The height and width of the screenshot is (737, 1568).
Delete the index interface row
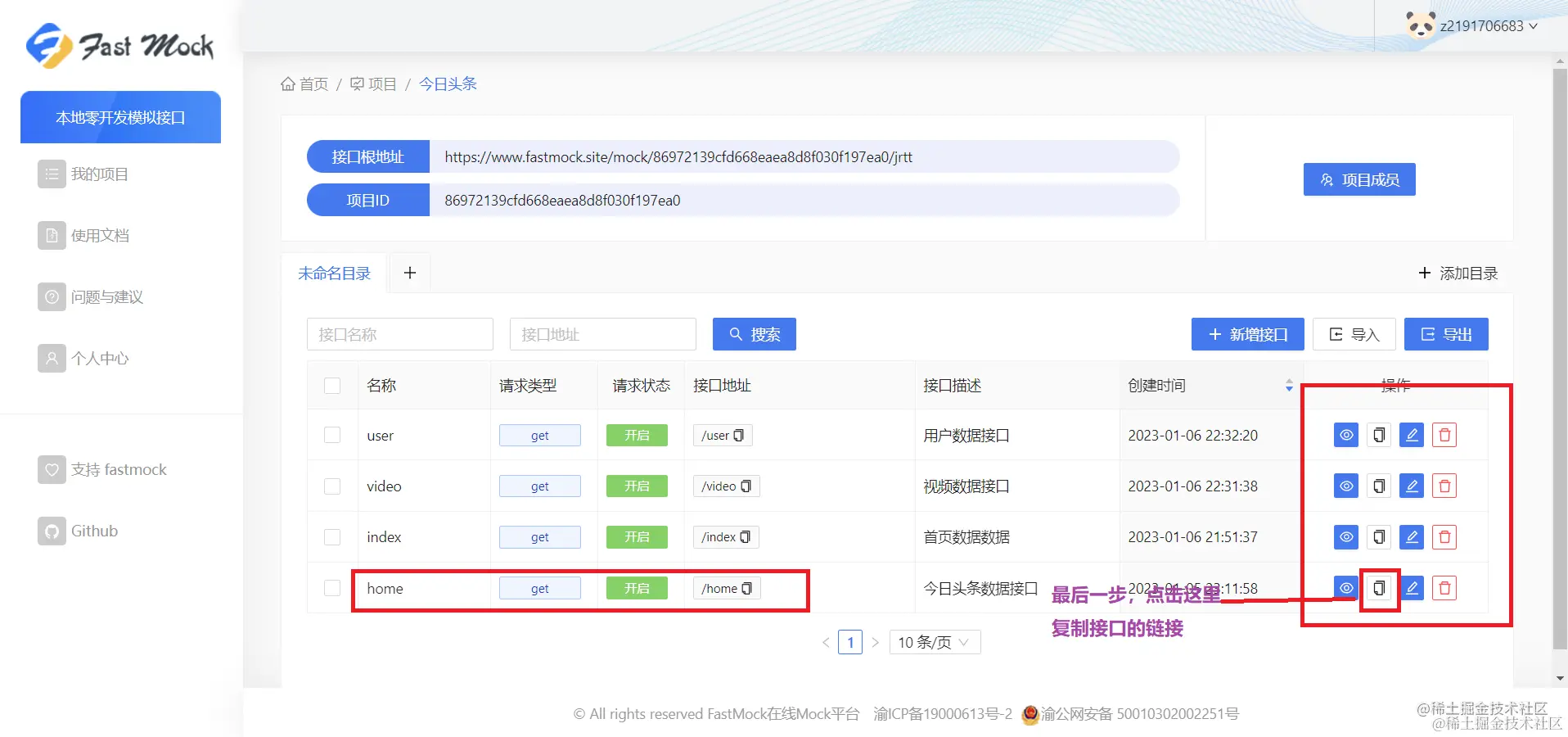click(x=1444, y=536)
